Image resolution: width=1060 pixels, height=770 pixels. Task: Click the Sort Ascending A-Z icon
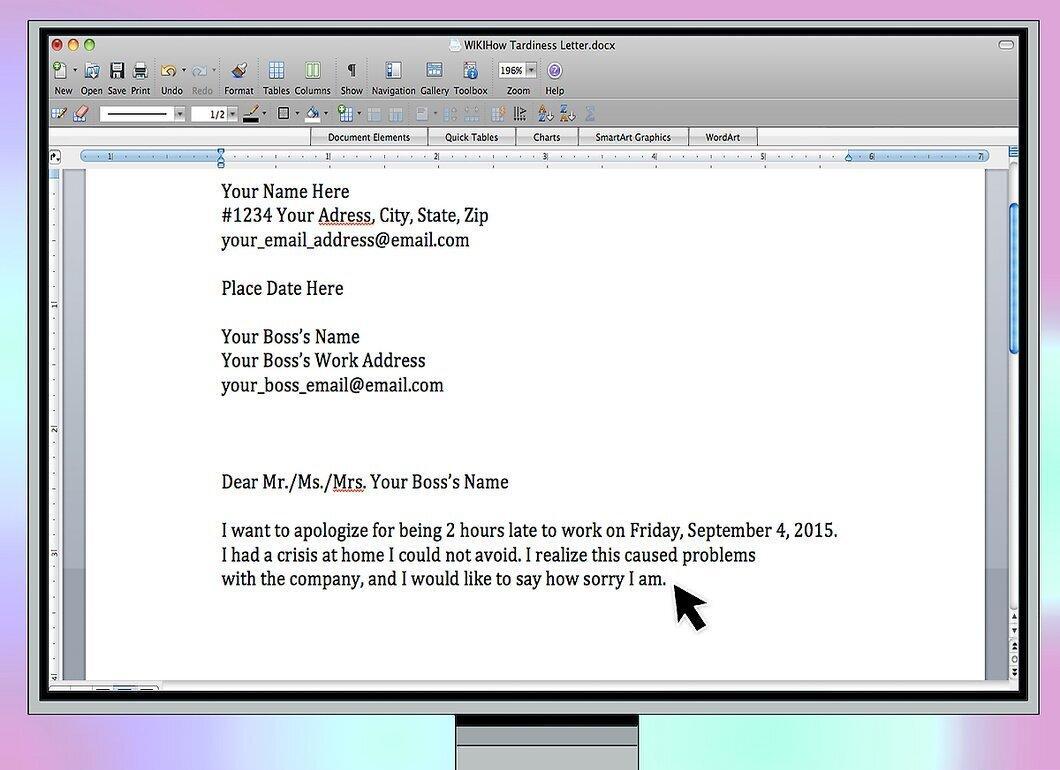[545, 114]
